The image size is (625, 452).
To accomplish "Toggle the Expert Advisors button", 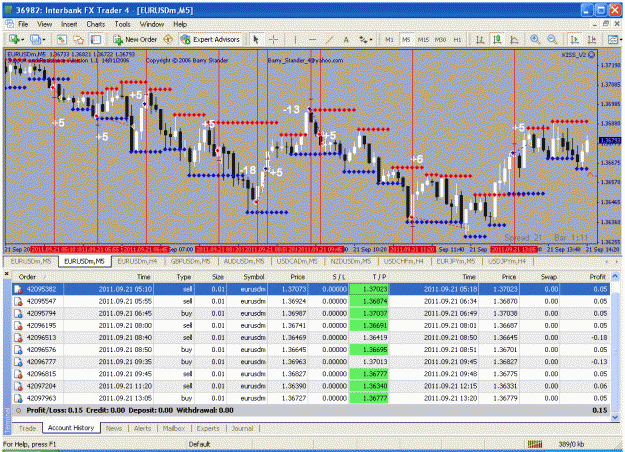I will coord(210,39).
